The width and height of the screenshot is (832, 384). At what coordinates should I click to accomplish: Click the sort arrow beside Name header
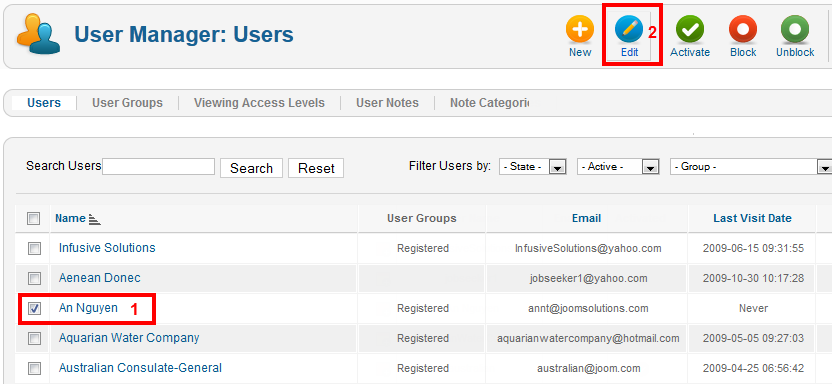tap(94, 219)
